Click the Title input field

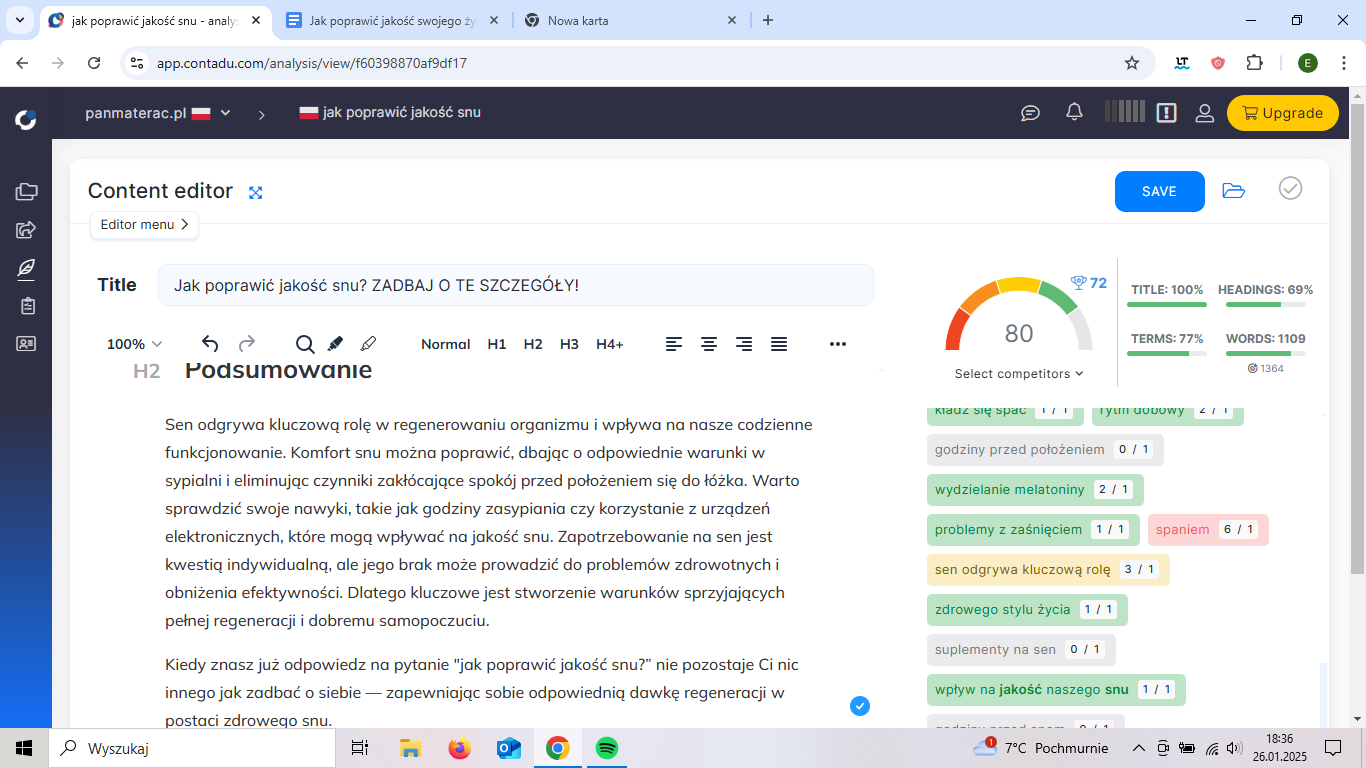coord(516,285)
